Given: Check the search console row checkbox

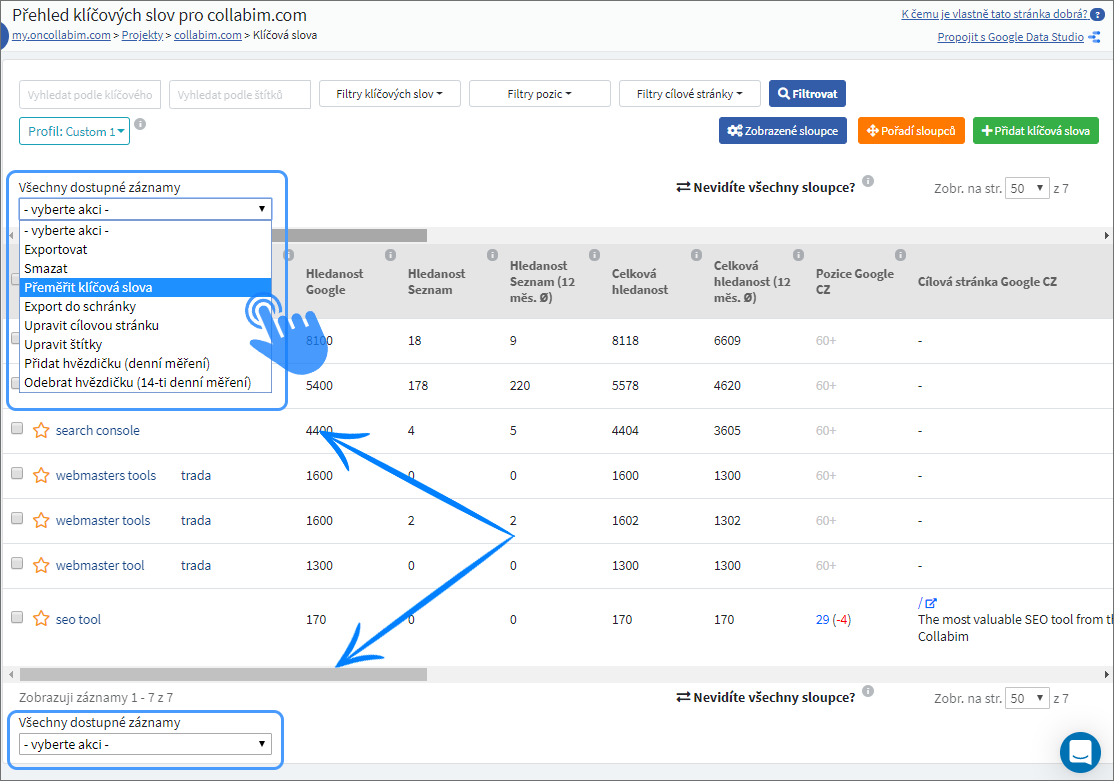Looking at the screenshot, I should [x=17, y=429].
